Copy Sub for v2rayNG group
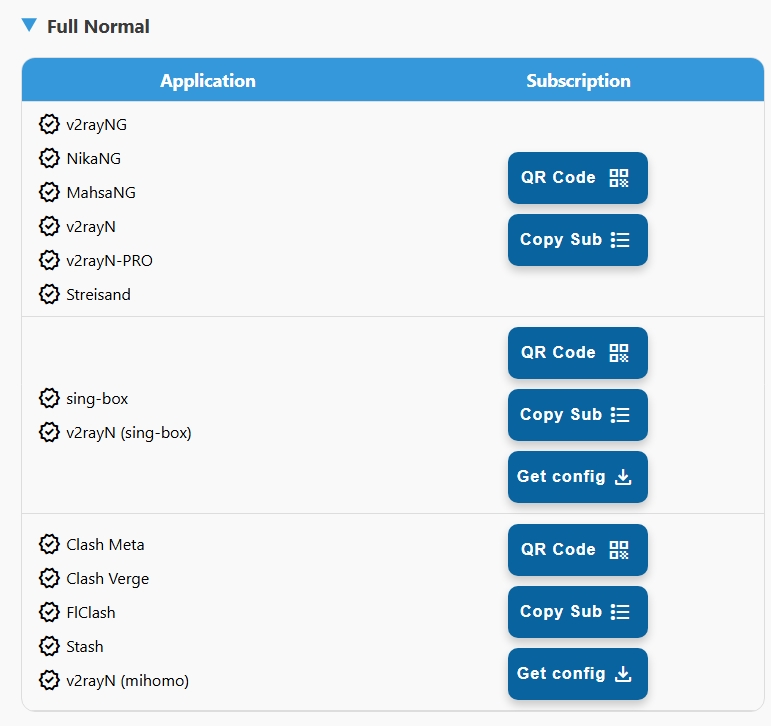The image size is (771, 726). [x=578, y=240]
